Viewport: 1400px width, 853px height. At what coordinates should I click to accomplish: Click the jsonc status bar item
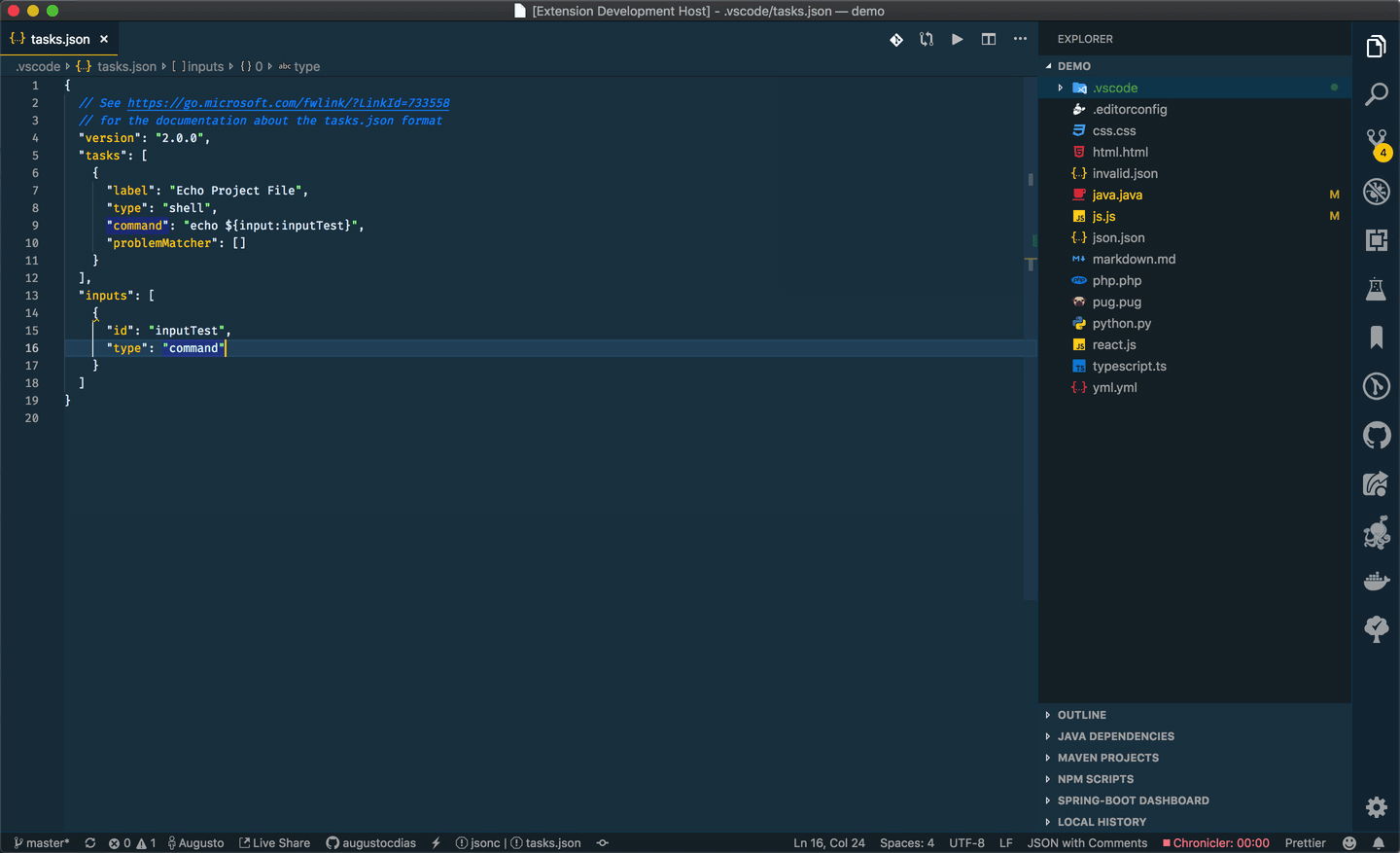pos(477,843)
